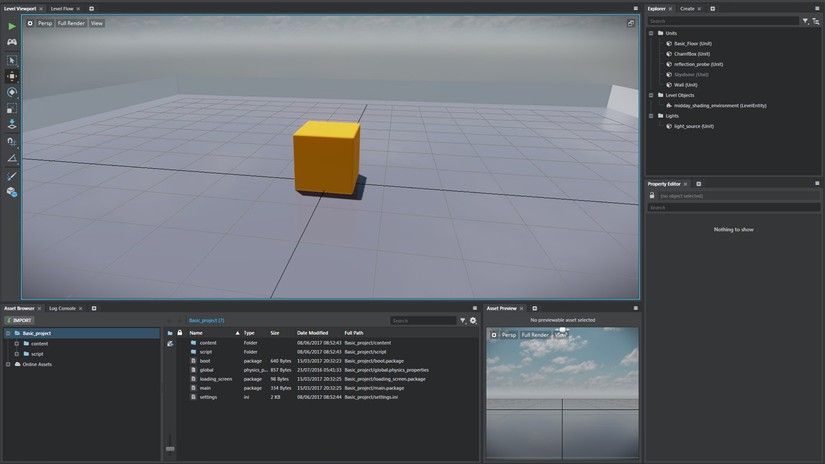Open the Property Editor panel menu icon
The image size is (825, 464).
coord(817,184)
